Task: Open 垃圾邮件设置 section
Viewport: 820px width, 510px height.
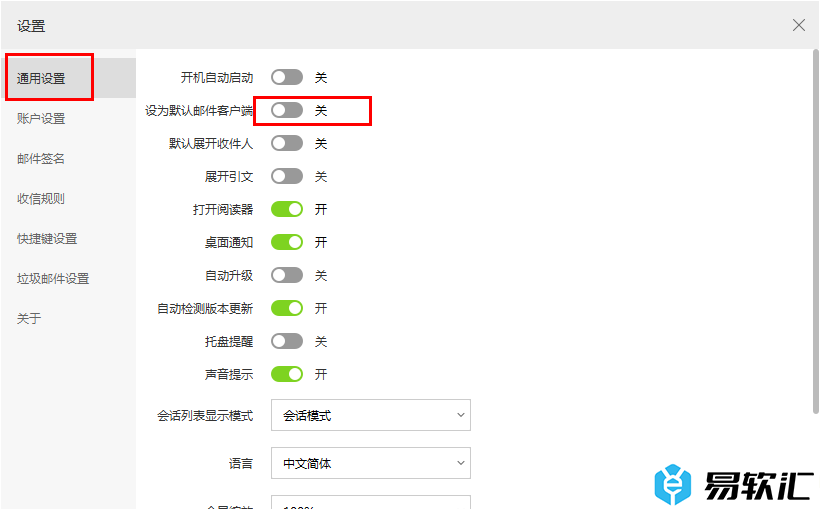Action: point(53,278)
